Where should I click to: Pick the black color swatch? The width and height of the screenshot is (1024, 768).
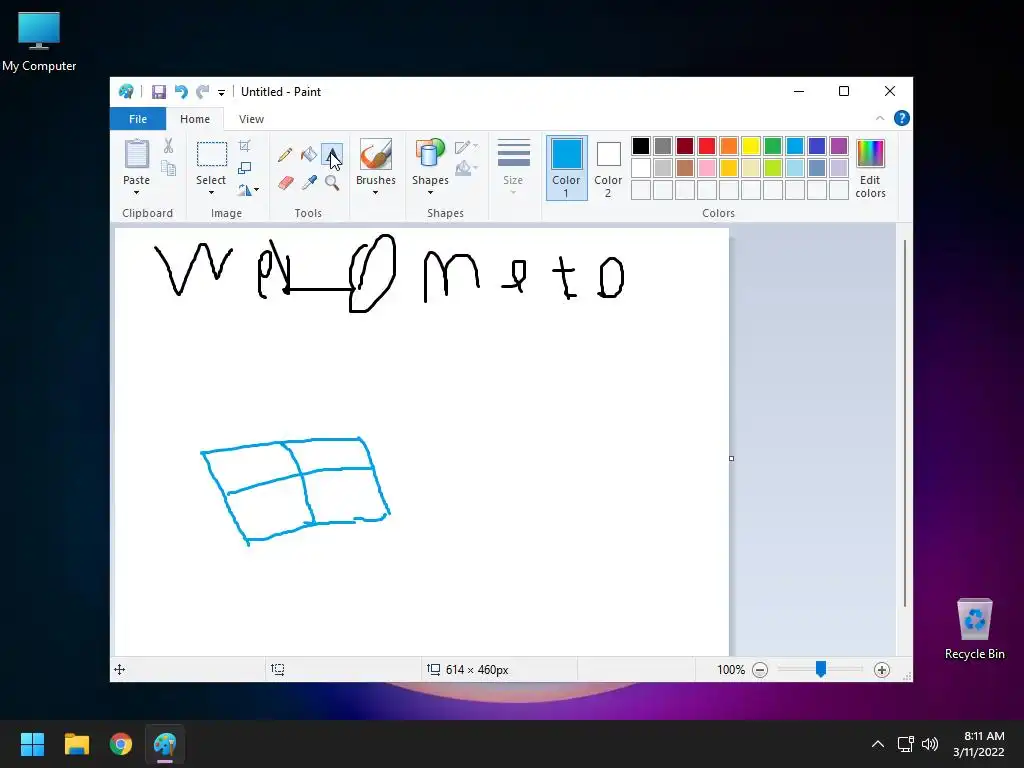coord(641,146)
